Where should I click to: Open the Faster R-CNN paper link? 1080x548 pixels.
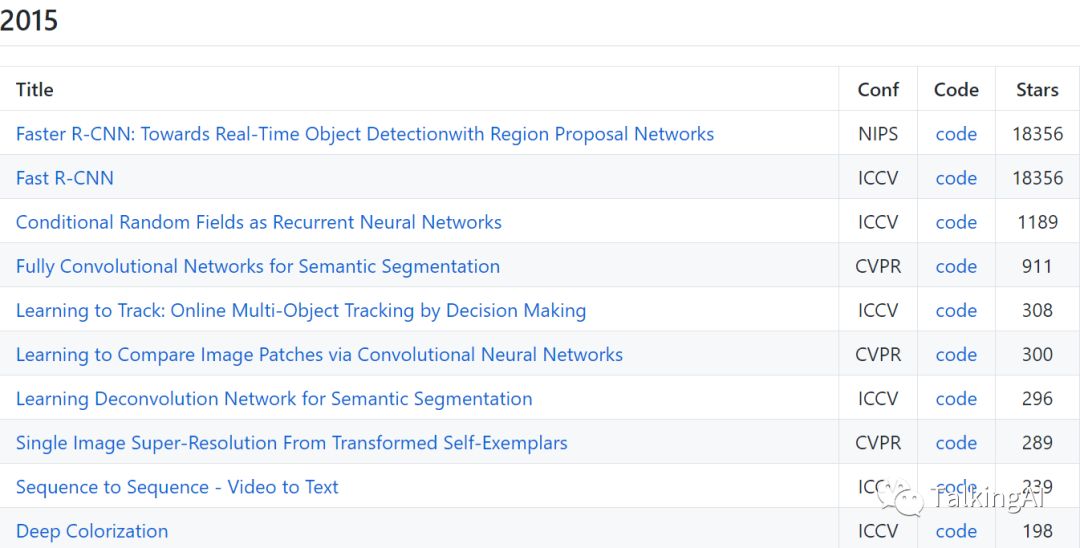tap(364, 134)
